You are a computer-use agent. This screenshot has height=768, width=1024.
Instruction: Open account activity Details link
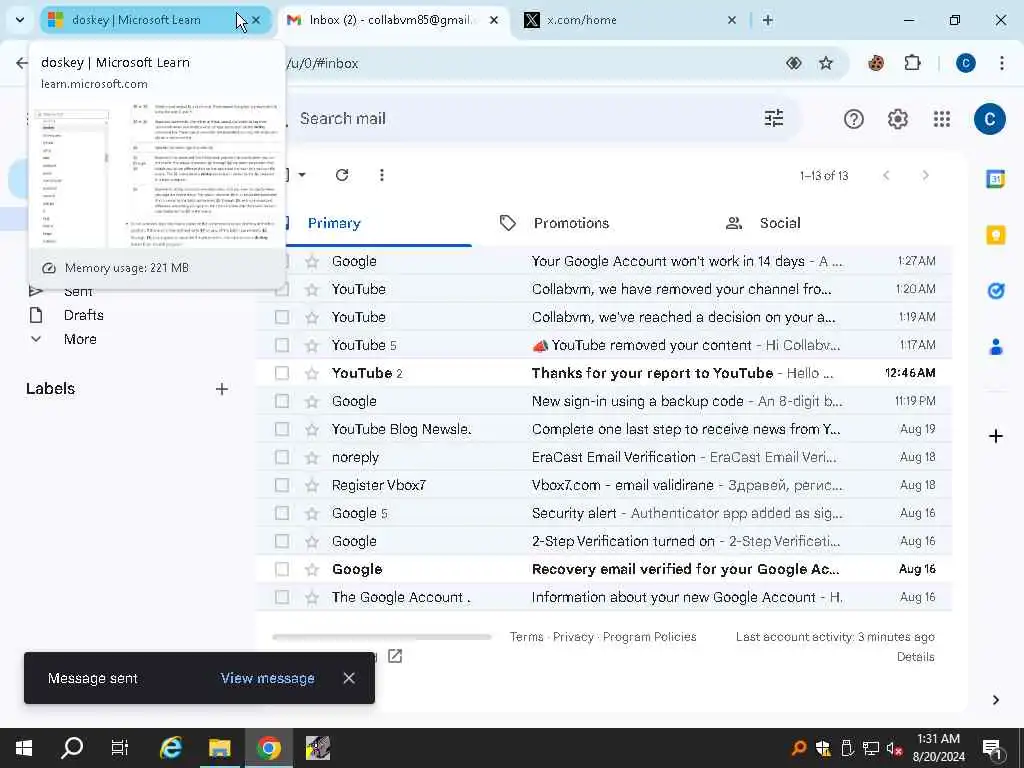(915, 657)
